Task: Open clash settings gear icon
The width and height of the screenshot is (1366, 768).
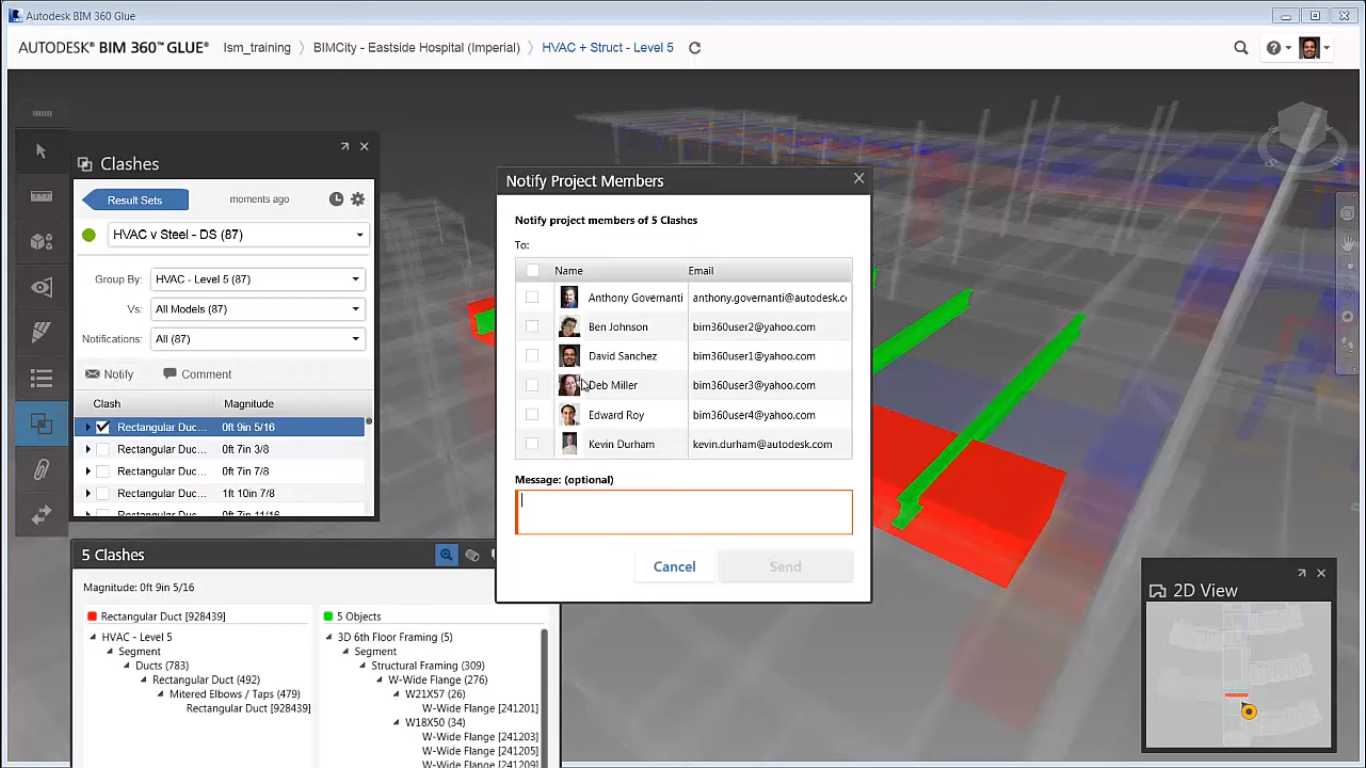Action: coord(358,199)
